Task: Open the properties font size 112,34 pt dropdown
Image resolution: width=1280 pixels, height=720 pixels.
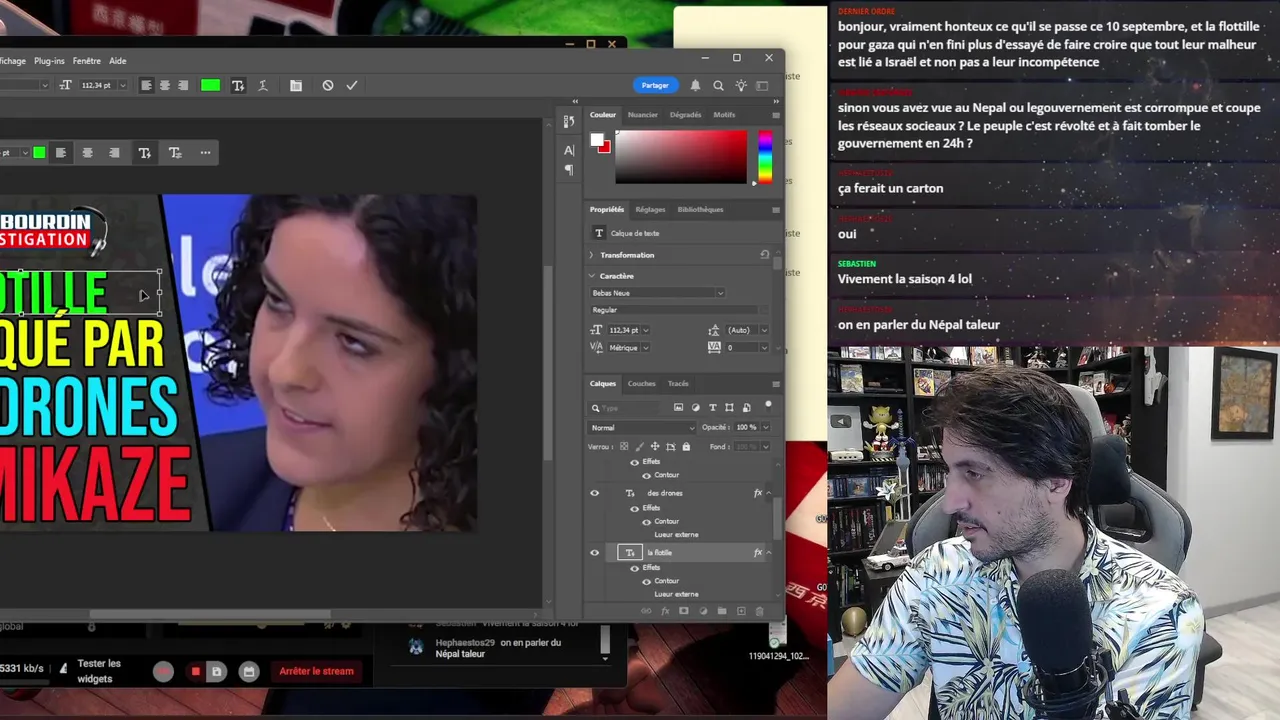Action: point(646,330)
